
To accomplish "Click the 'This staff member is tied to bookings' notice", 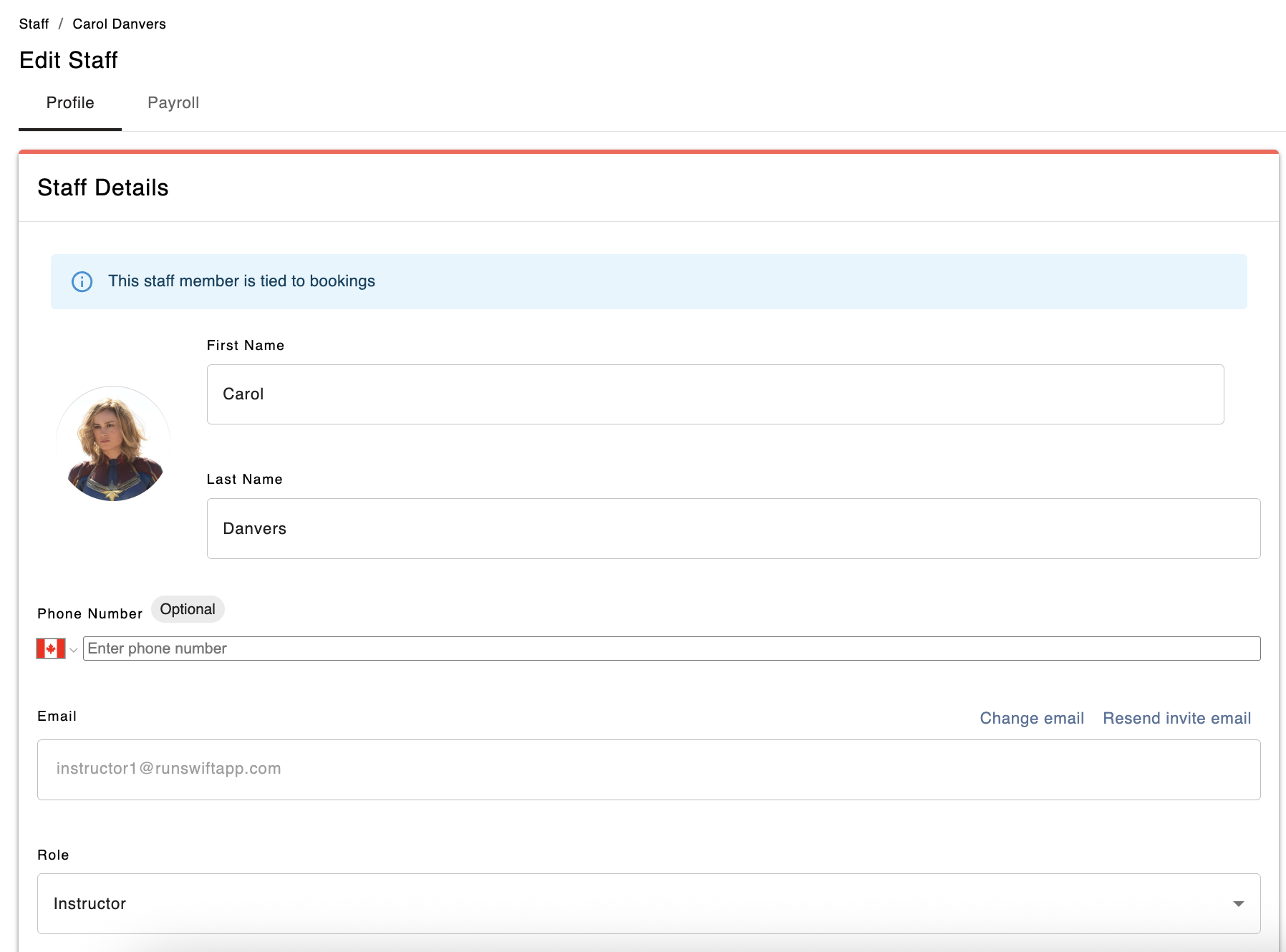I will 649,281.
